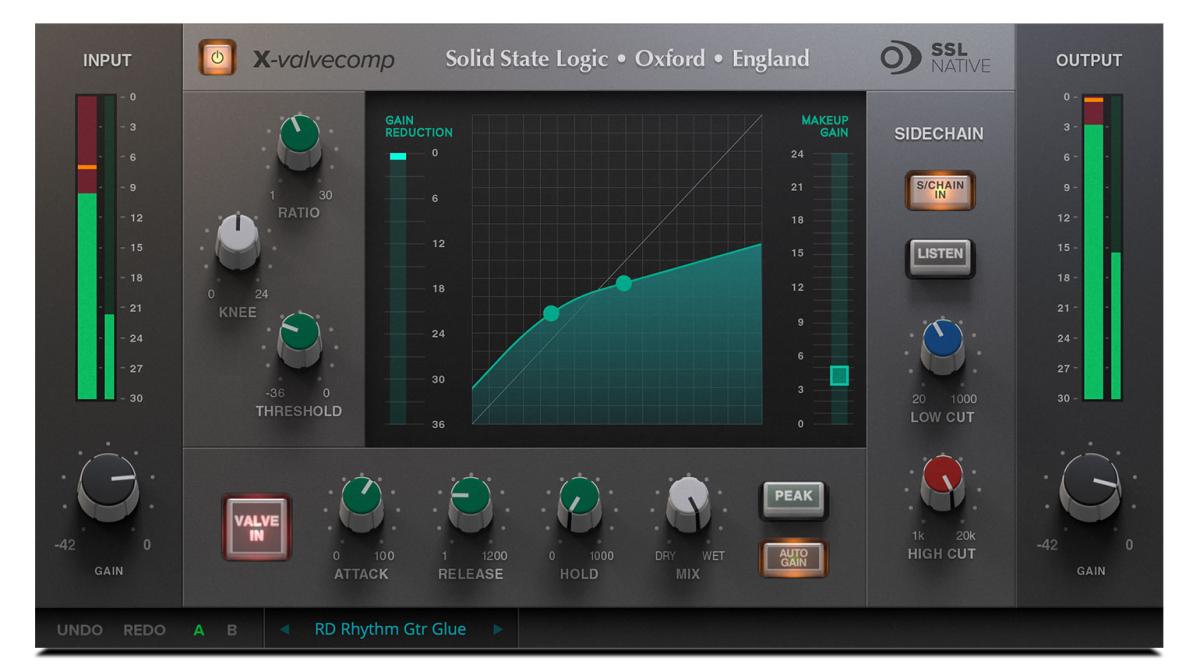Click the Gain Reduction meter
Viewport: 1200px width, 671px height.
click(398, 289)
